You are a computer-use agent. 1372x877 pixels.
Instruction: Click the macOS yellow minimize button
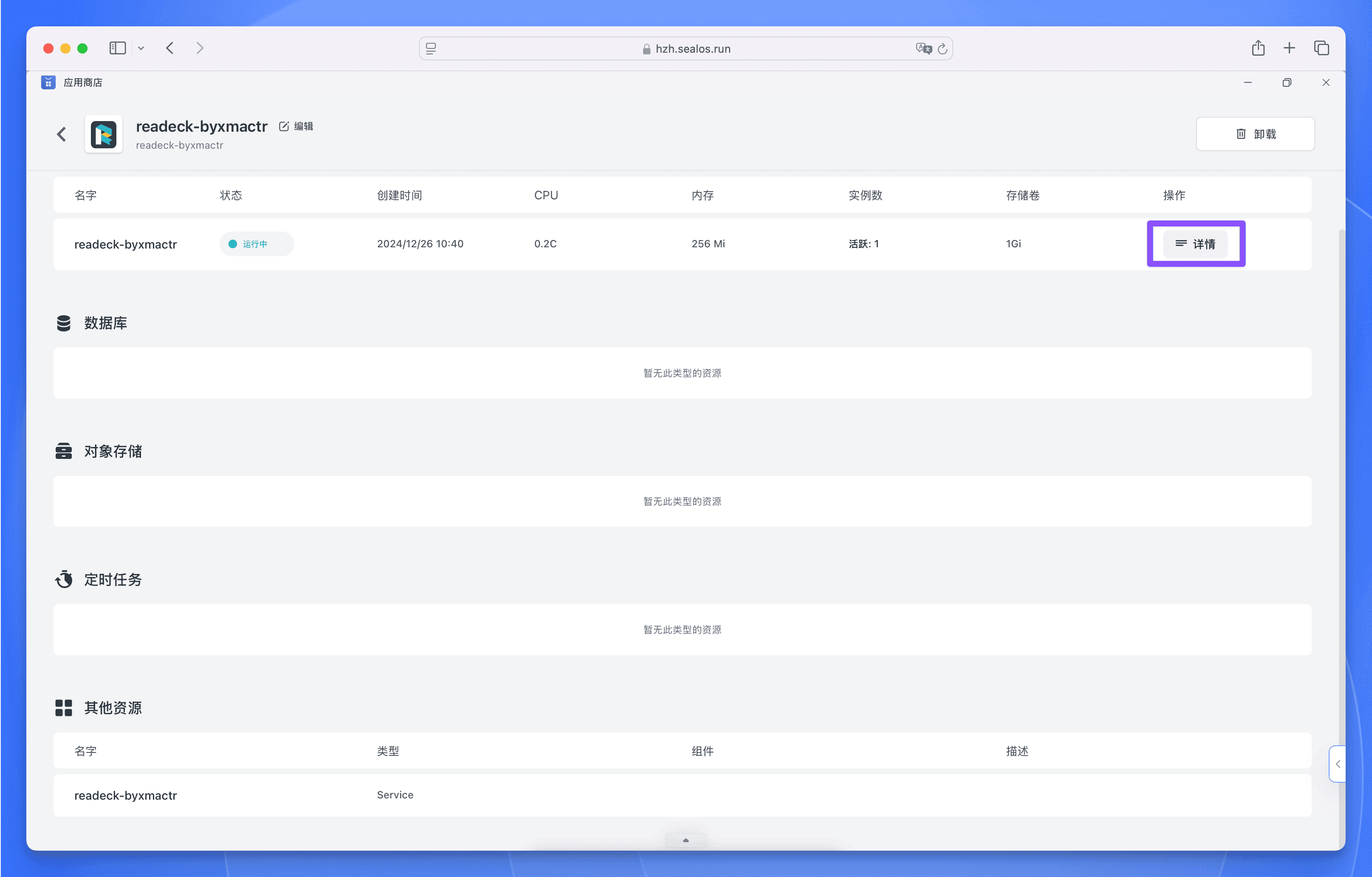[65, 48]
